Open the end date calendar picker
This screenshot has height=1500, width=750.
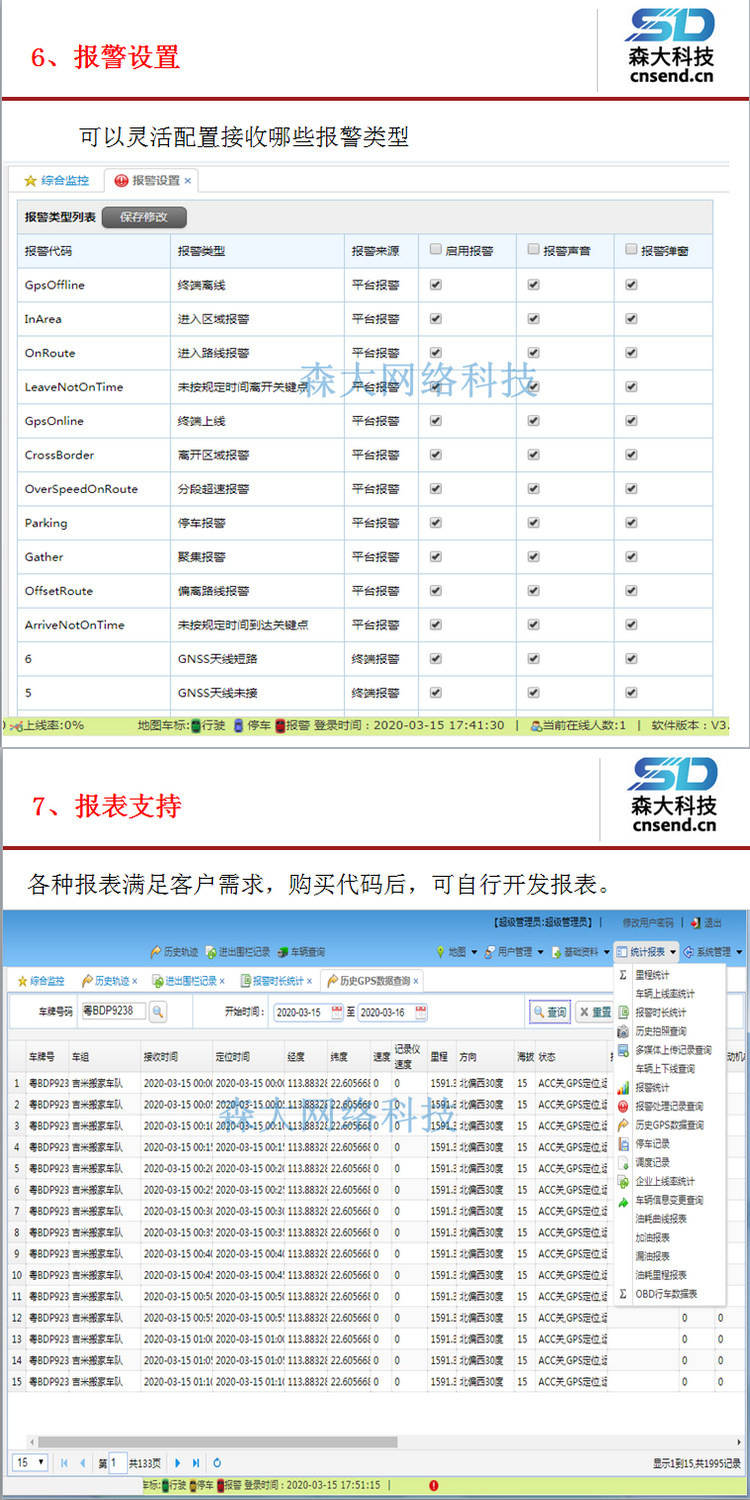pyautogui.click(x=421, y=1012)
